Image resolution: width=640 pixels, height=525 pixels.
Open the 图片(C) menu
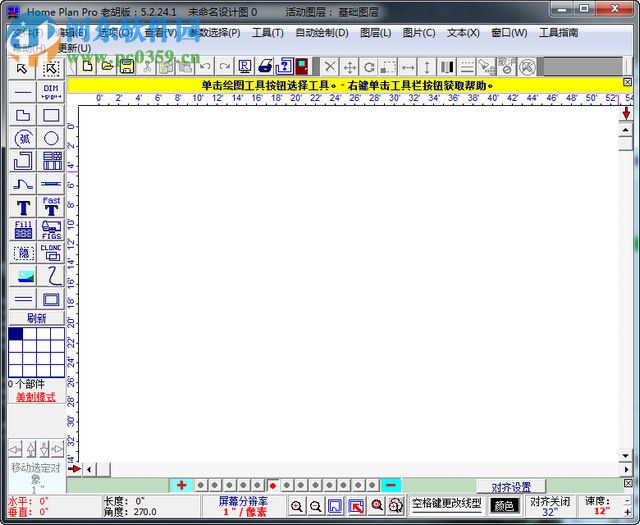419,33
